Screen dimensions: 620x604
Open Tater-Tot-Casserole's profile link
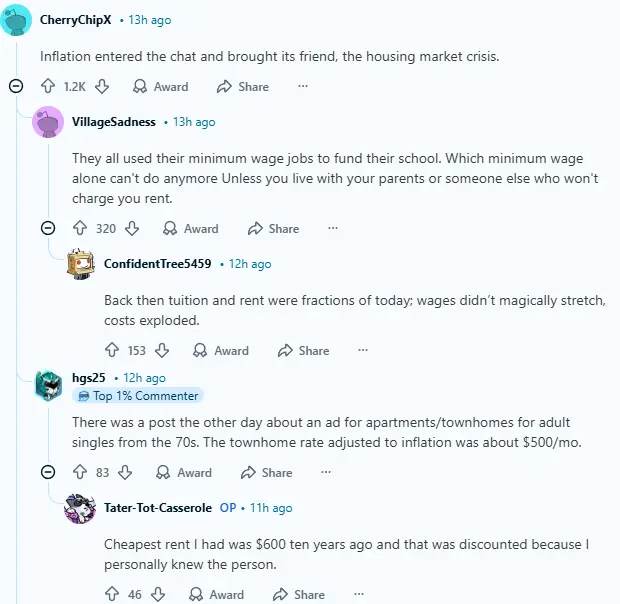click(x=158, y=508)
